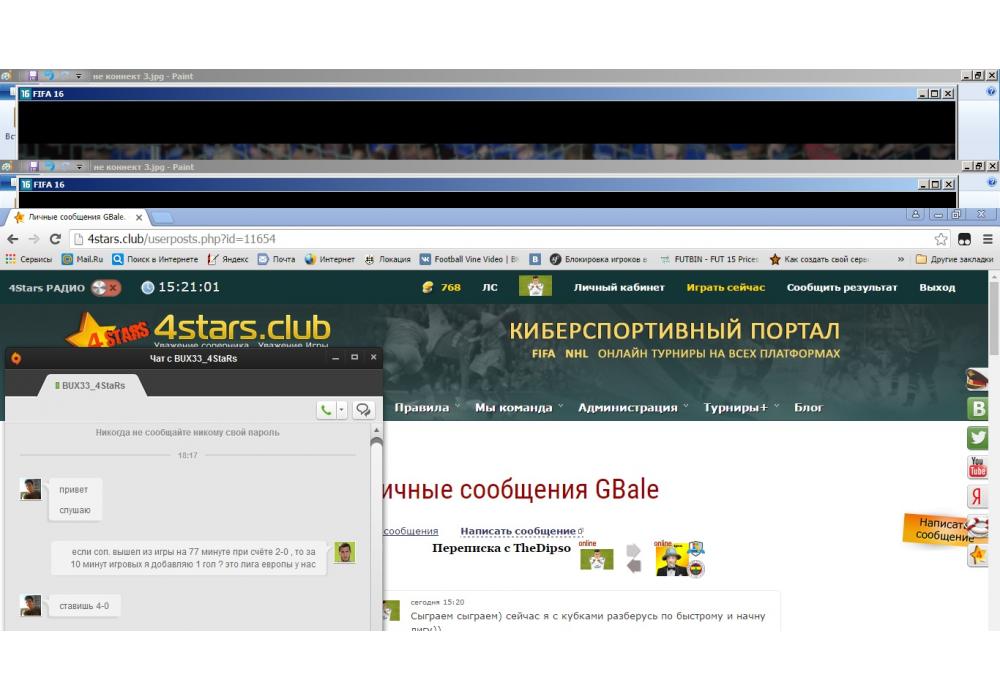Open the Блог page
This screenshot has width=1000, height=700.
click(x=808, y=407)
